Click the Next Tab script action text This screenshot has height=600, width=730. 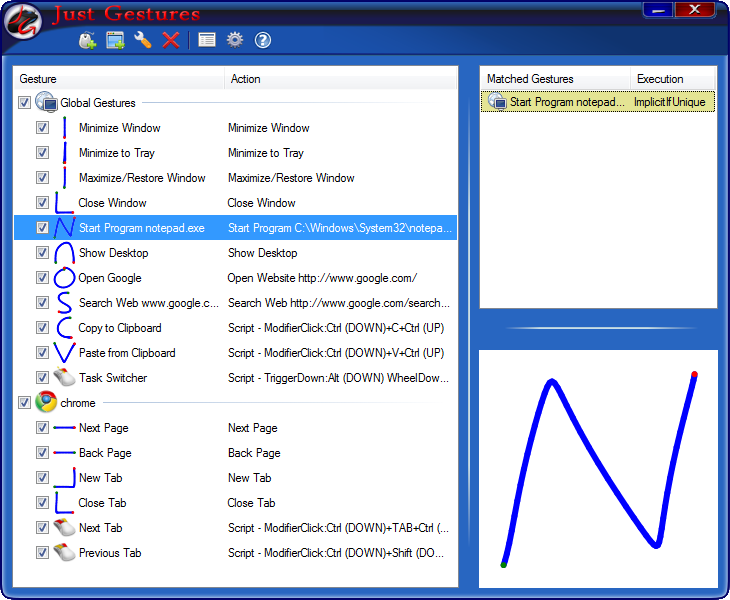pos(338,528)
